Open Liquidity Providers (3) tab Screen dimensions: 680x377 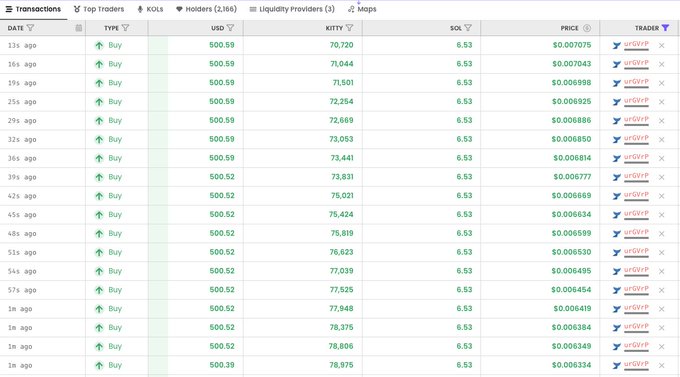(293, 9)
